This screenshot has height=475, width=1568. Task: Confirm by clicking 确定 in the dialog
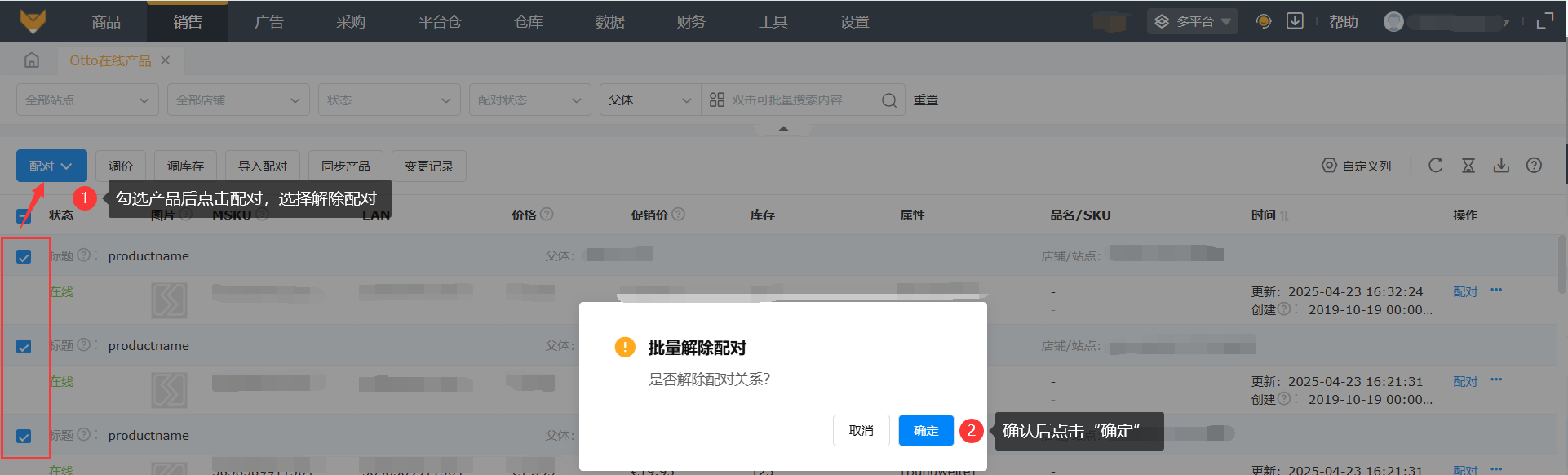tap(925, 431)
